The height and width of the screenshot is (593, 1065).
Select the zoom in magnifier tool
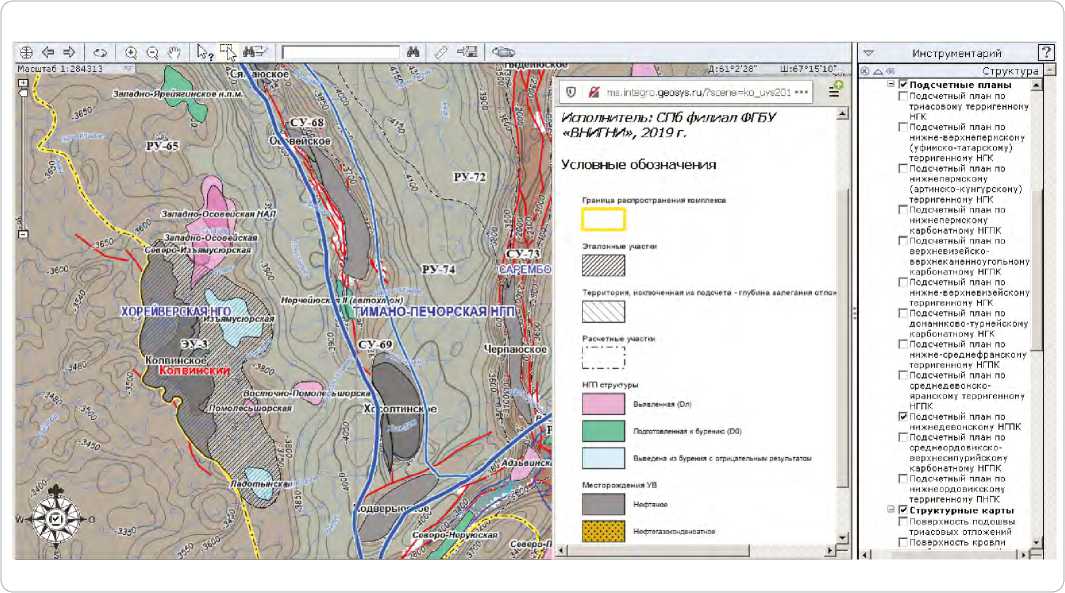[x=131, y=52]
